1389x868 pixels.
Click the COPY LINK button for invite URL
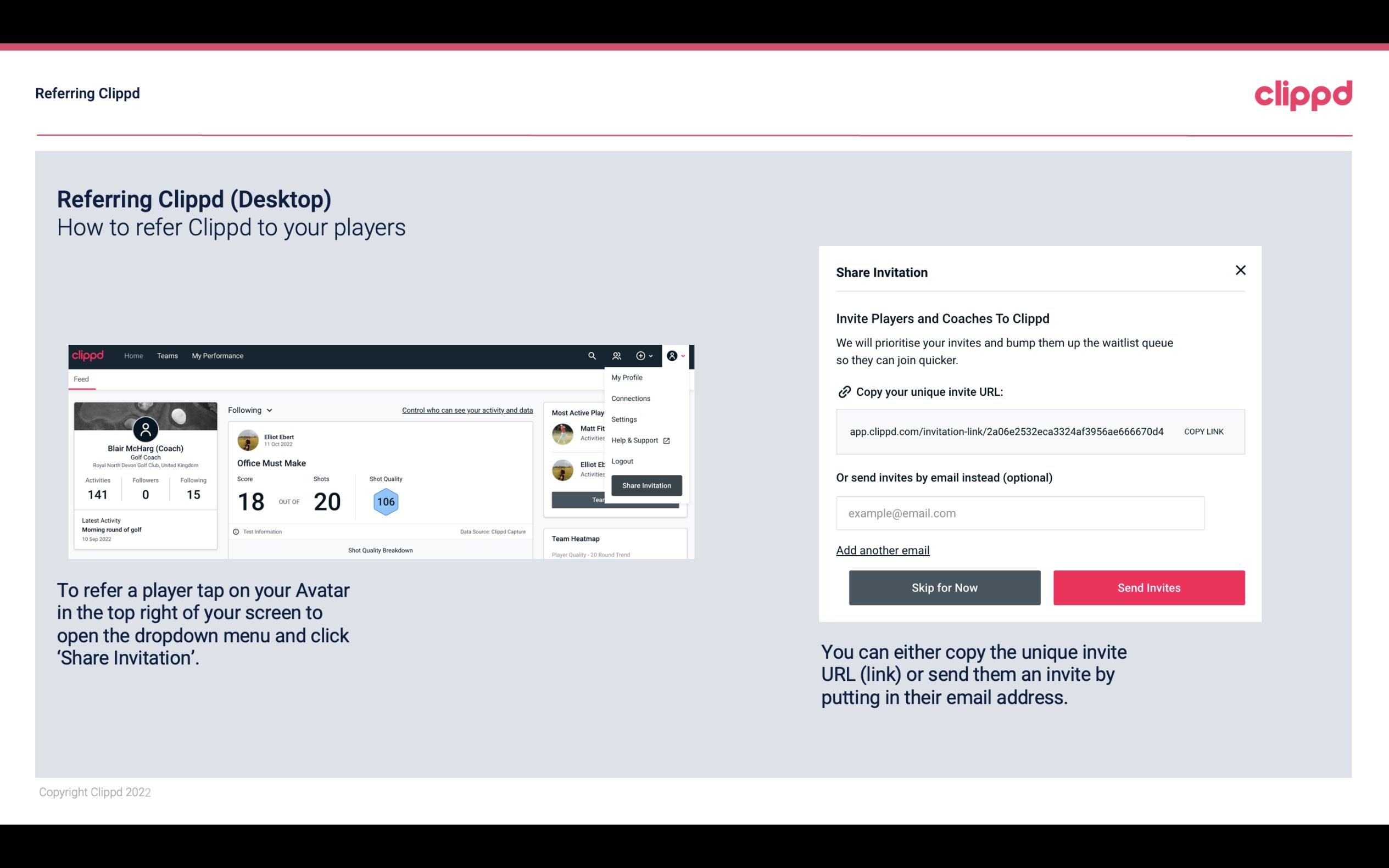click(x=1204, y=431)
